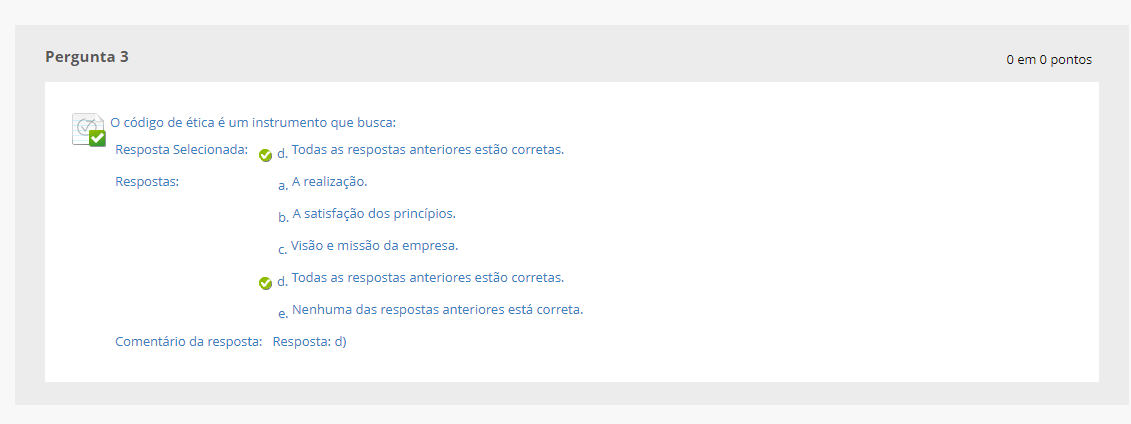Click the "e." option letter marker
Image resolution: width=1131 pixels, height=424 pixels.
click(283, 313)
